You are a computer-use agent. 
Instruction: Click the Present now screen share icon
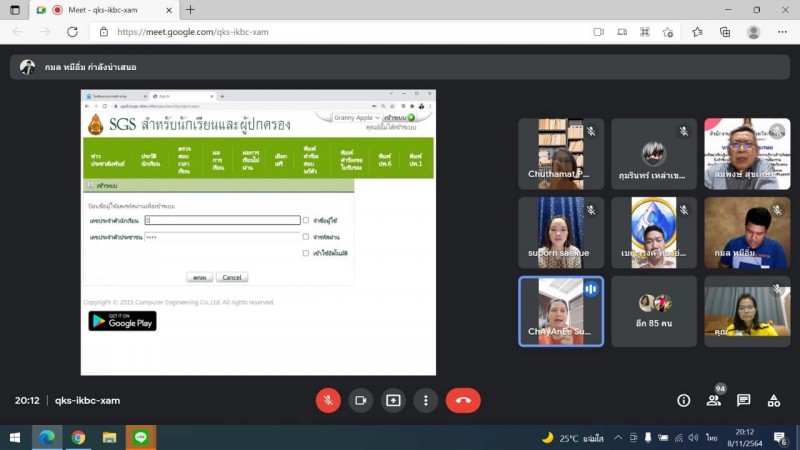[x=393, y=400]
